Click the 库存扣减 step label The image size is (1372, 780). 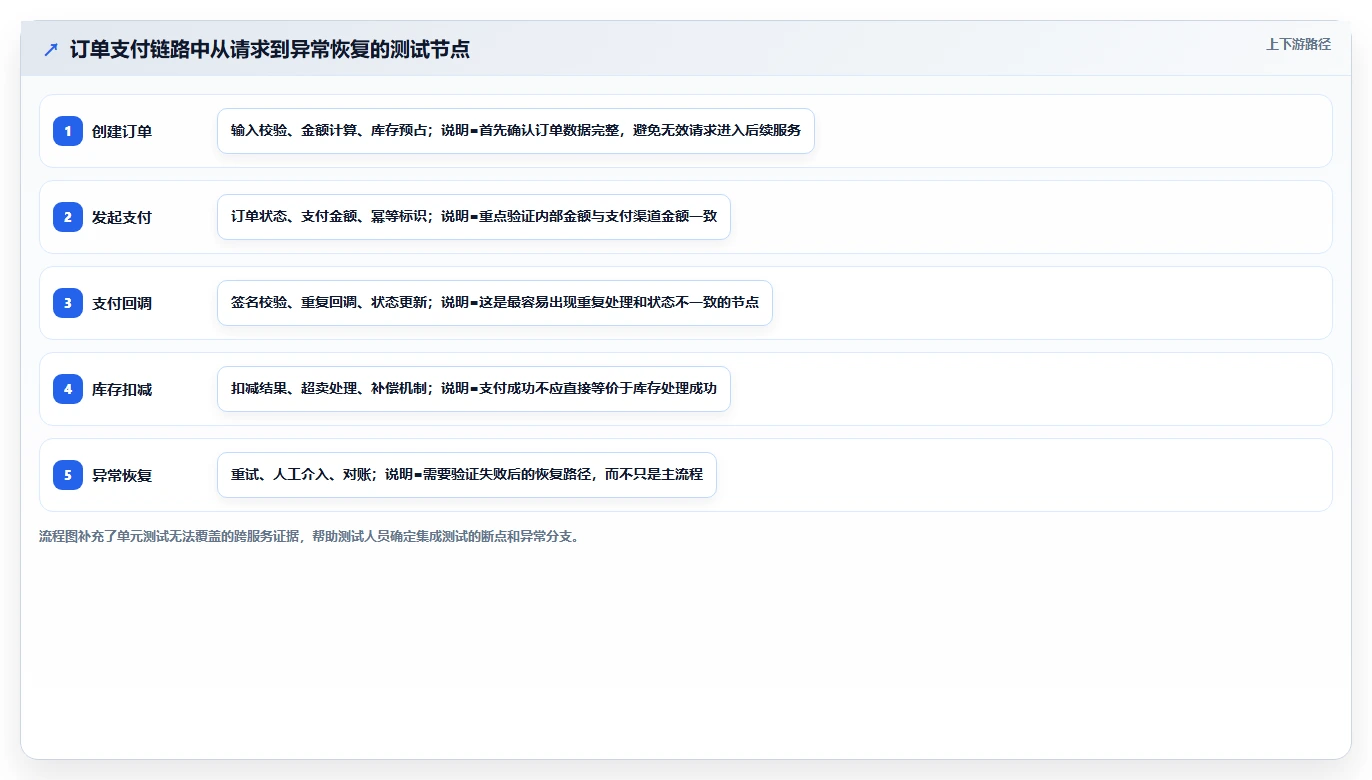[122, 389]
